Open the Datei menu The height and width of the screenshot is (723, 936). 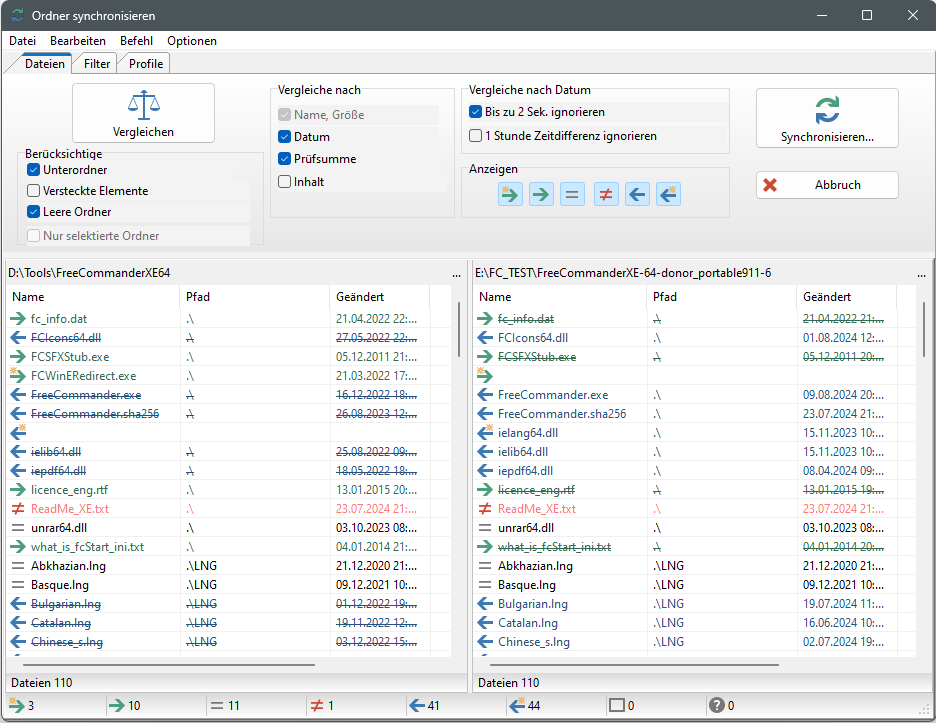[x=23, y=41]
